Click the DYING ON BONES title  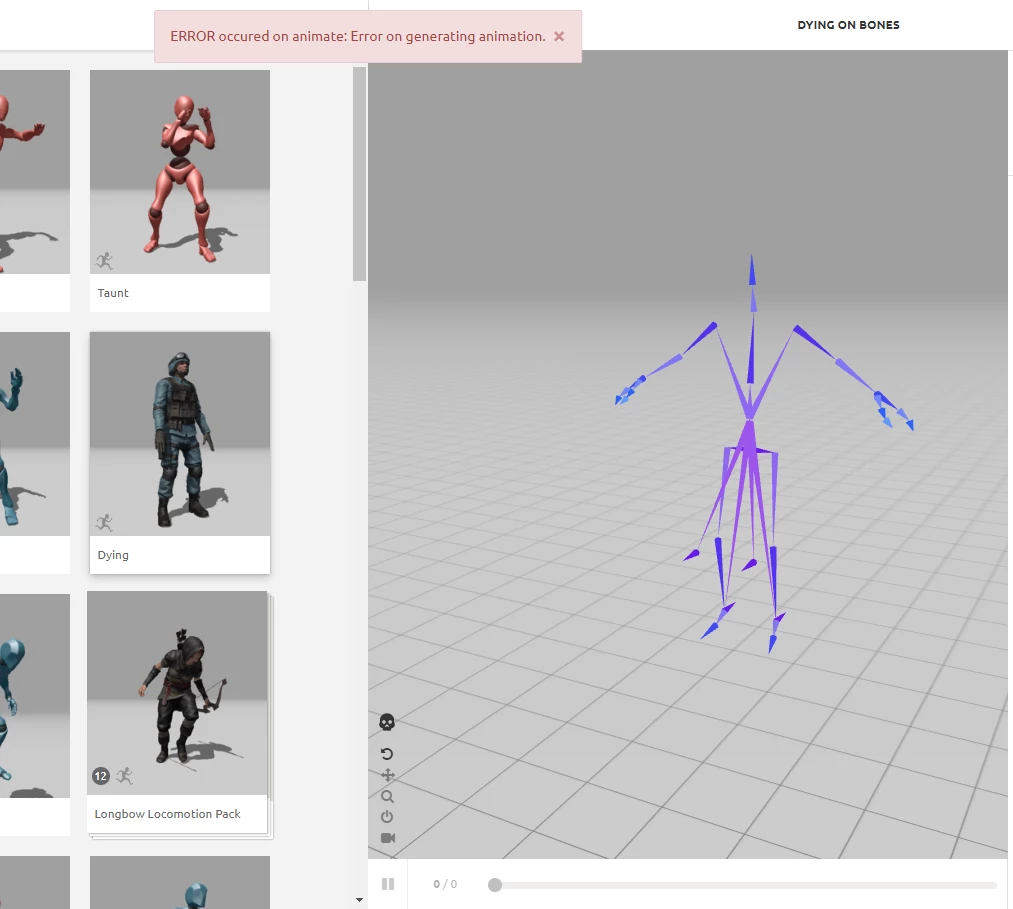tap(848, 25)
